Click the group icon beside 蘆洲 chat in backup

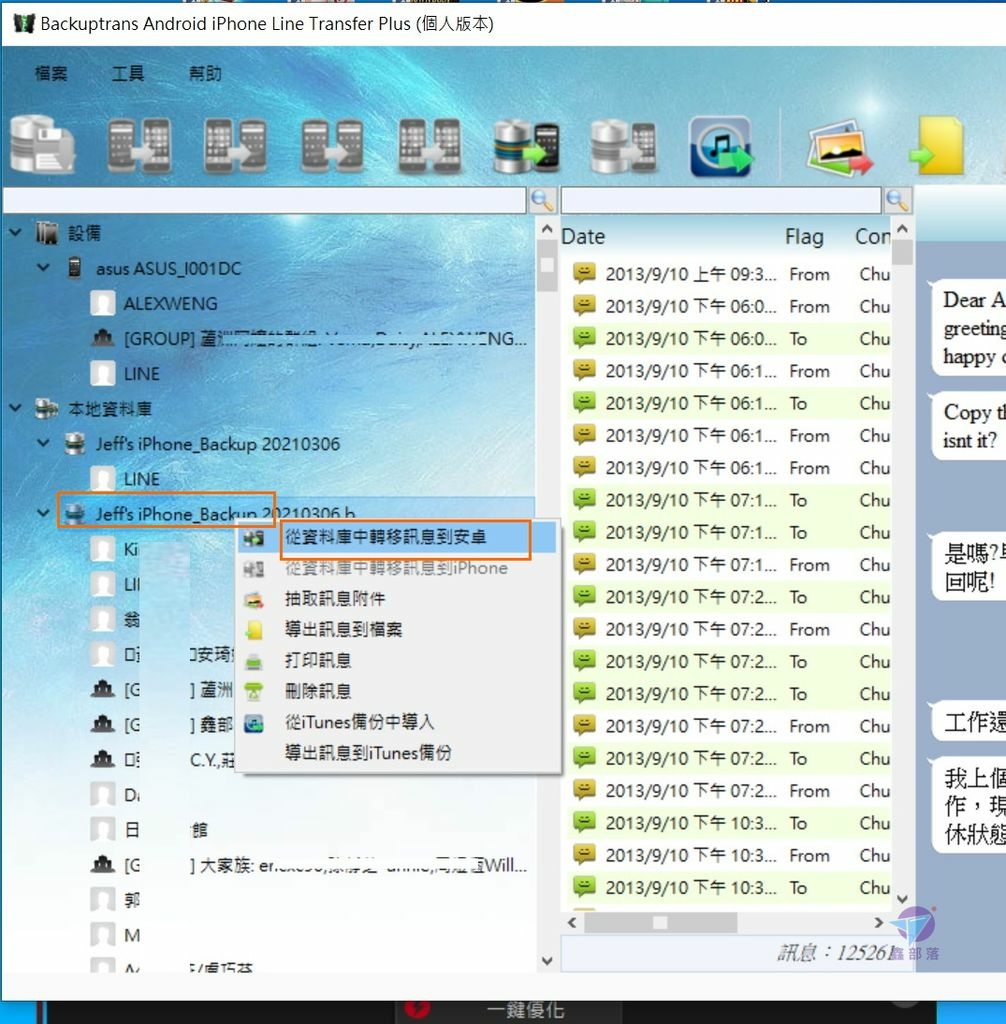coord(103,689)
